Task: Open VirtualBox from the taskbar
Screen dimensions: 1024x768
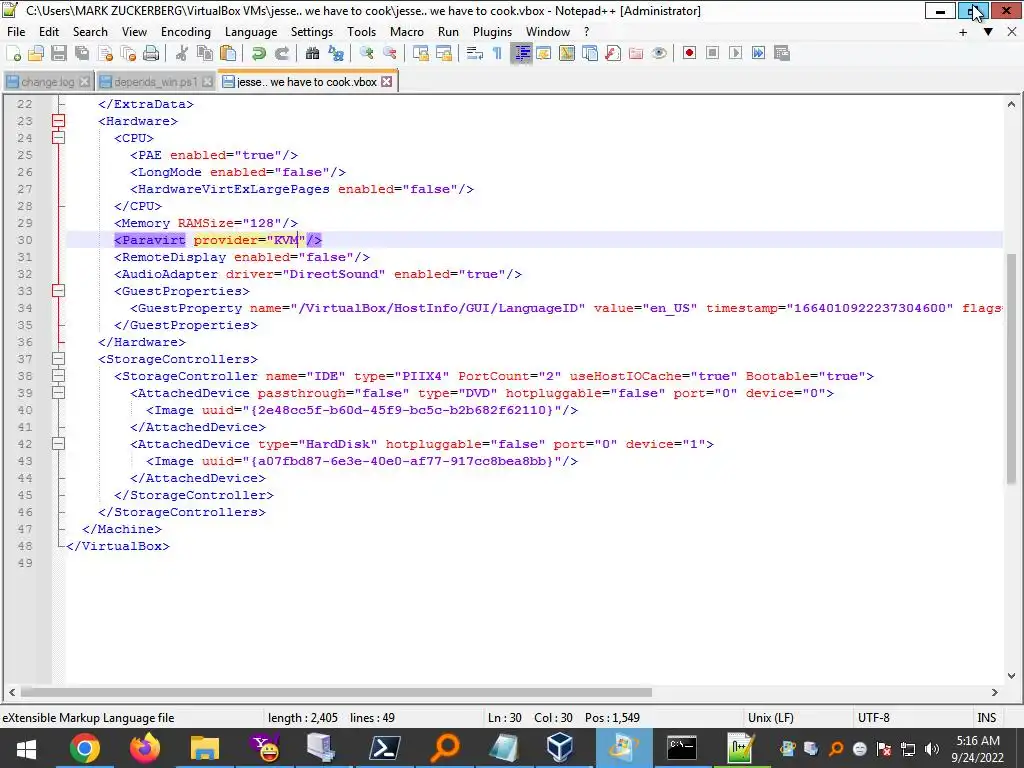Action: click(560, 748)
